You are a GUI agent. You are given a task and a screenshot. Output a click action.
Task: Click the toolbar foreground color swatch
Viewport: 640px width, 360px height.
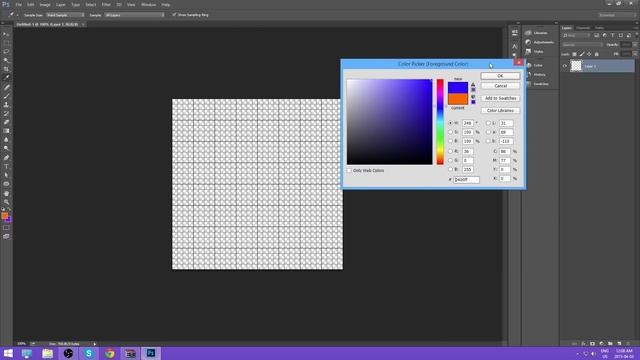pyautogui.click(x=4, y=216)
